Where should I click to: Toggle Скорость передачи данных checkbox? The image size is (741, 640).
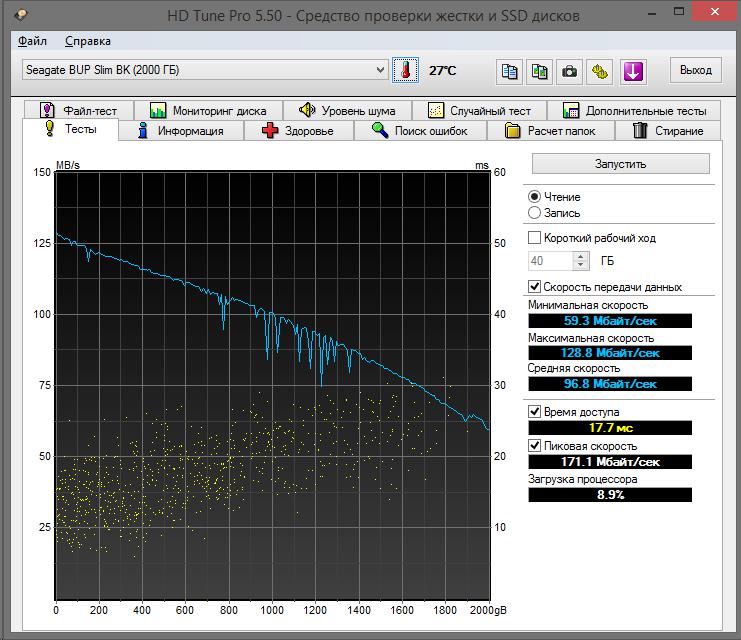(x=534, y=286)
